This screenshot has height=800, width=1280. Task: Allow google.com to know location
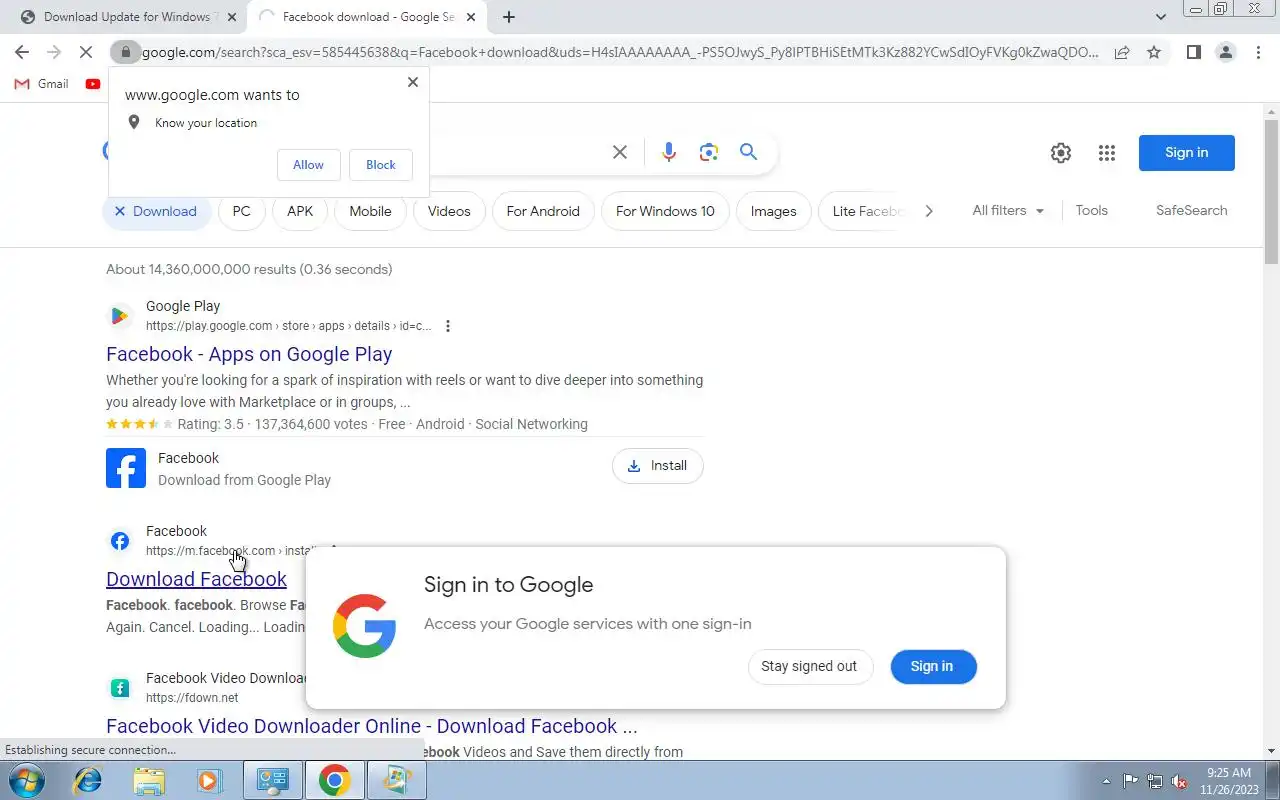click(x=308, y=165)
